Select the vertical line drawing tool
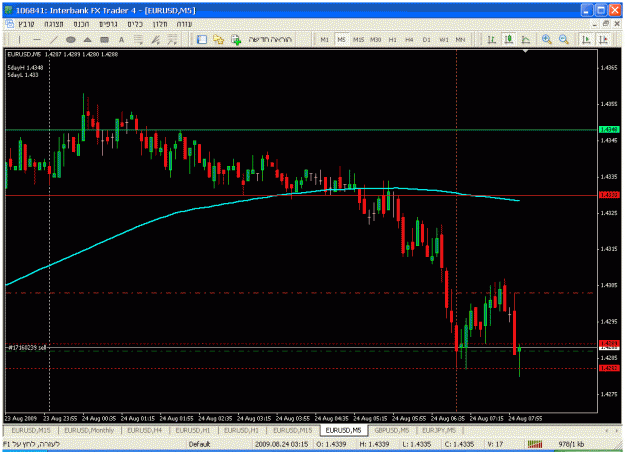Viewport: 625px width, 452px height. [19, 39]
